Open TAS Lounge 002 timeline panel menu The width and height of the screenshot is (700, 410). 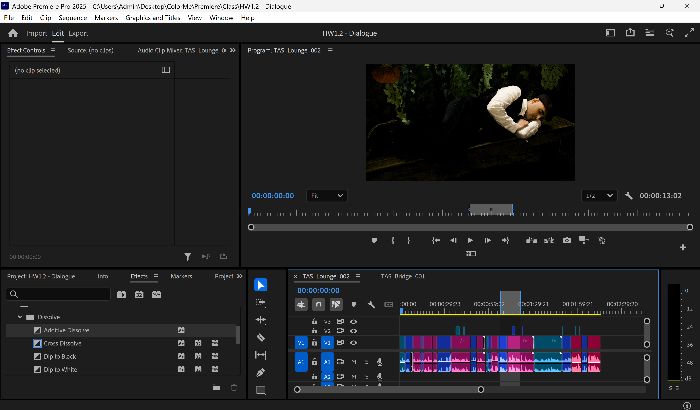358,276
